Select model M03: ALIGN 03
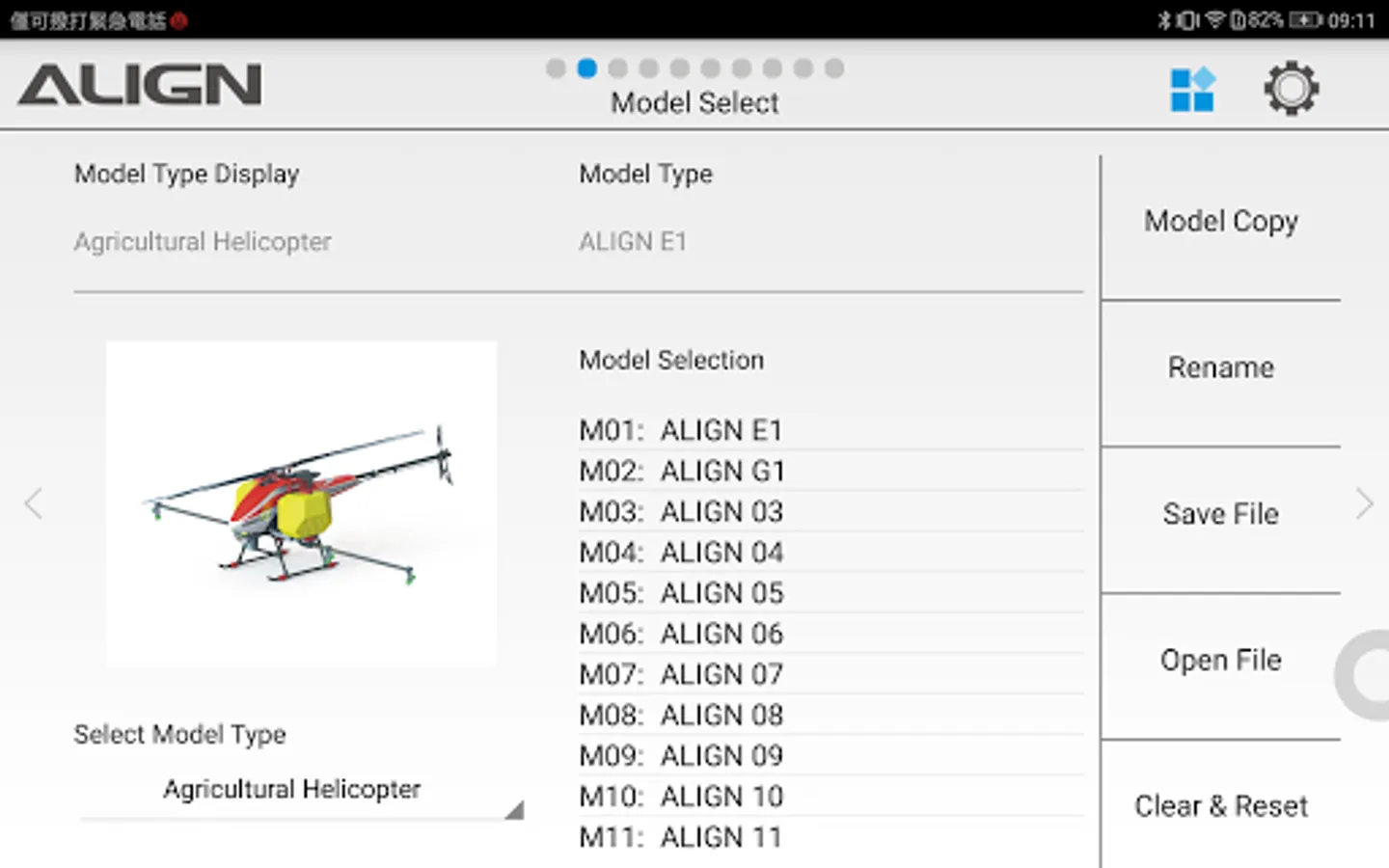 [x=831, y=511]
